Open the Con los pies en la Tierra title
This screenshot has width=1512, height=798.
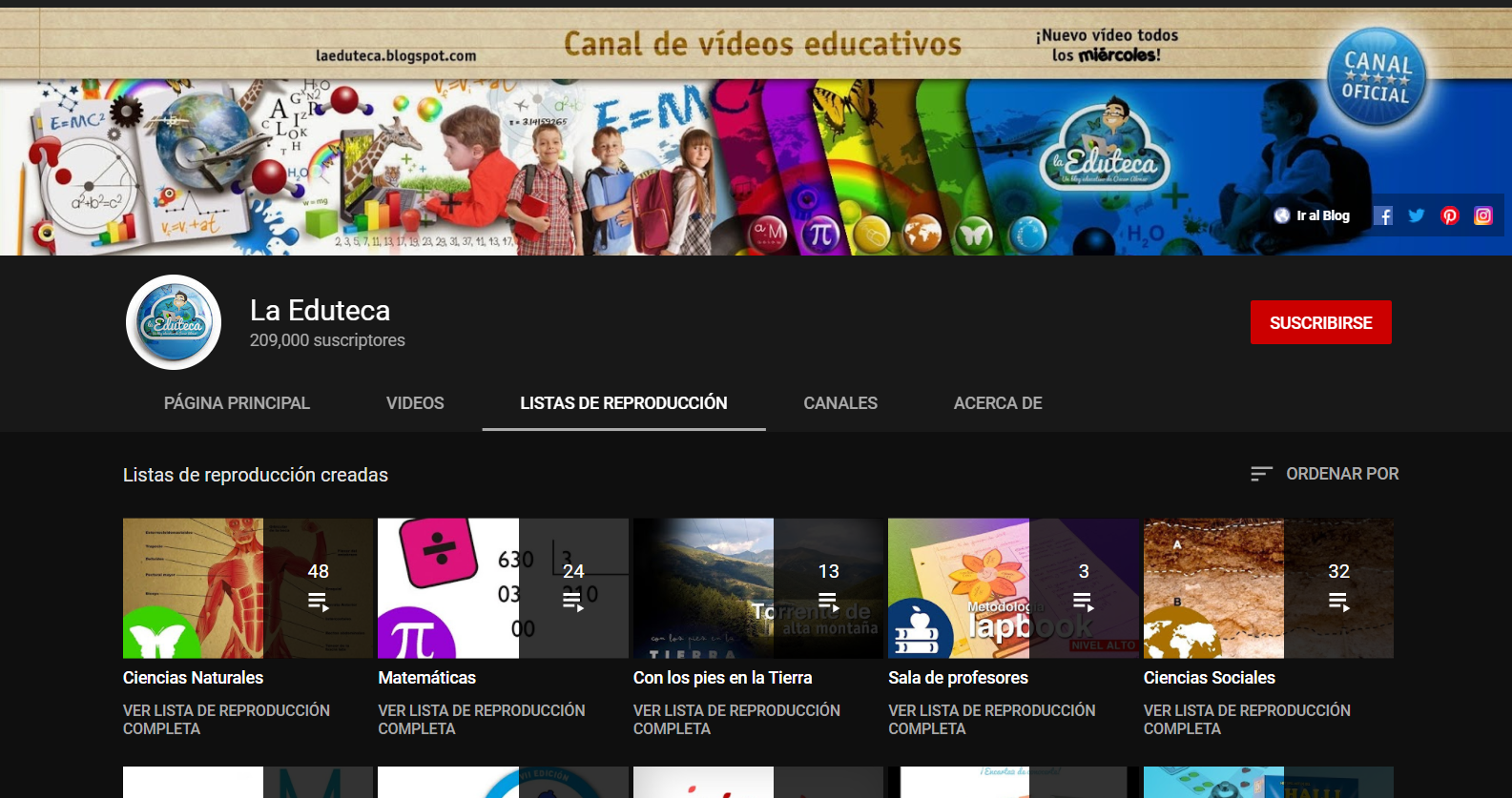pos(723,678)
